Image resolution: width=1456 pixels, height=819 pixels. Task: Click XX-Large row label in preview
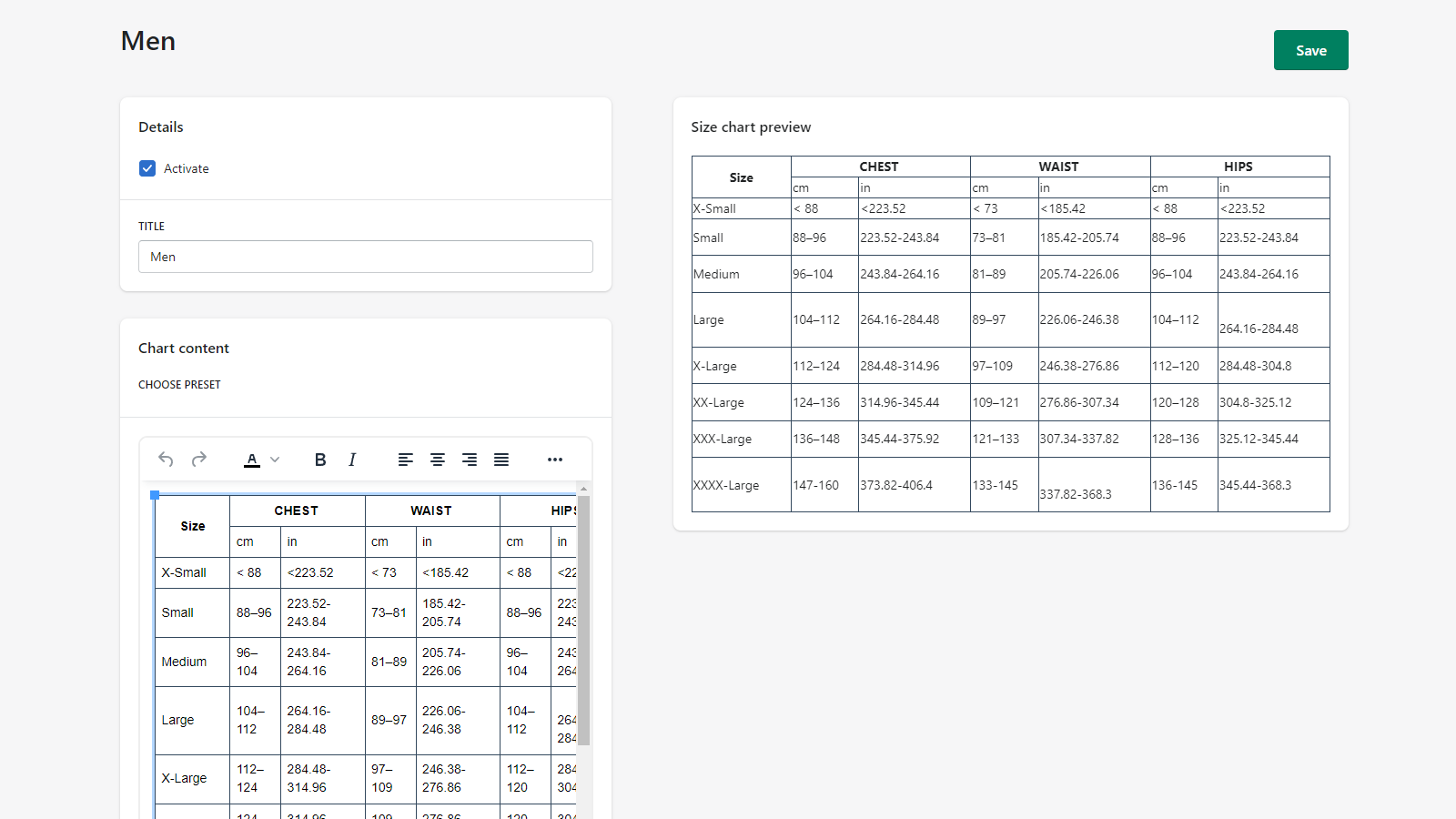[719, 402]
